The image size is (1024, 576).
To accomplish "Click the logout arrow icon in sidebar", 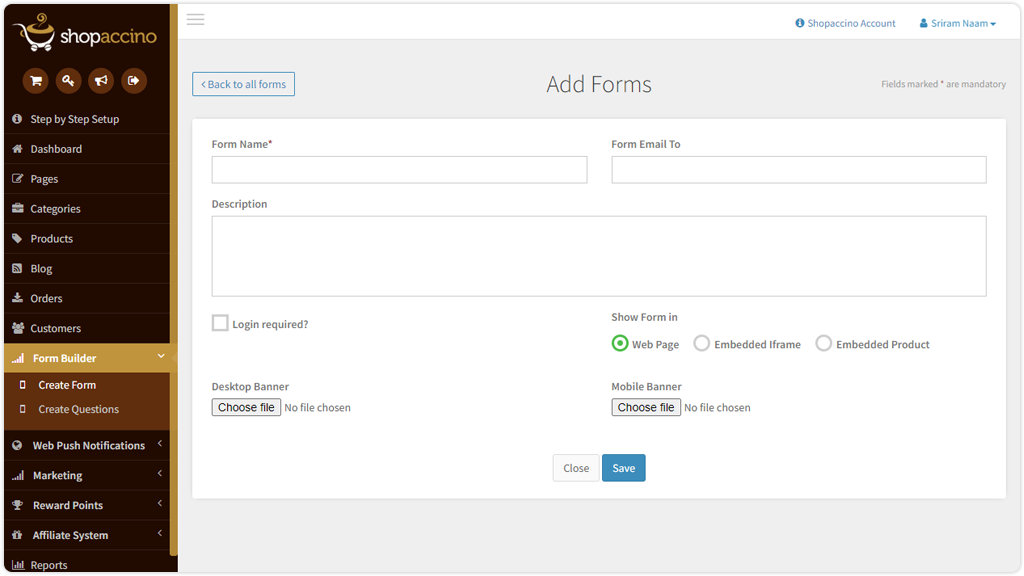I will (134, 80).
